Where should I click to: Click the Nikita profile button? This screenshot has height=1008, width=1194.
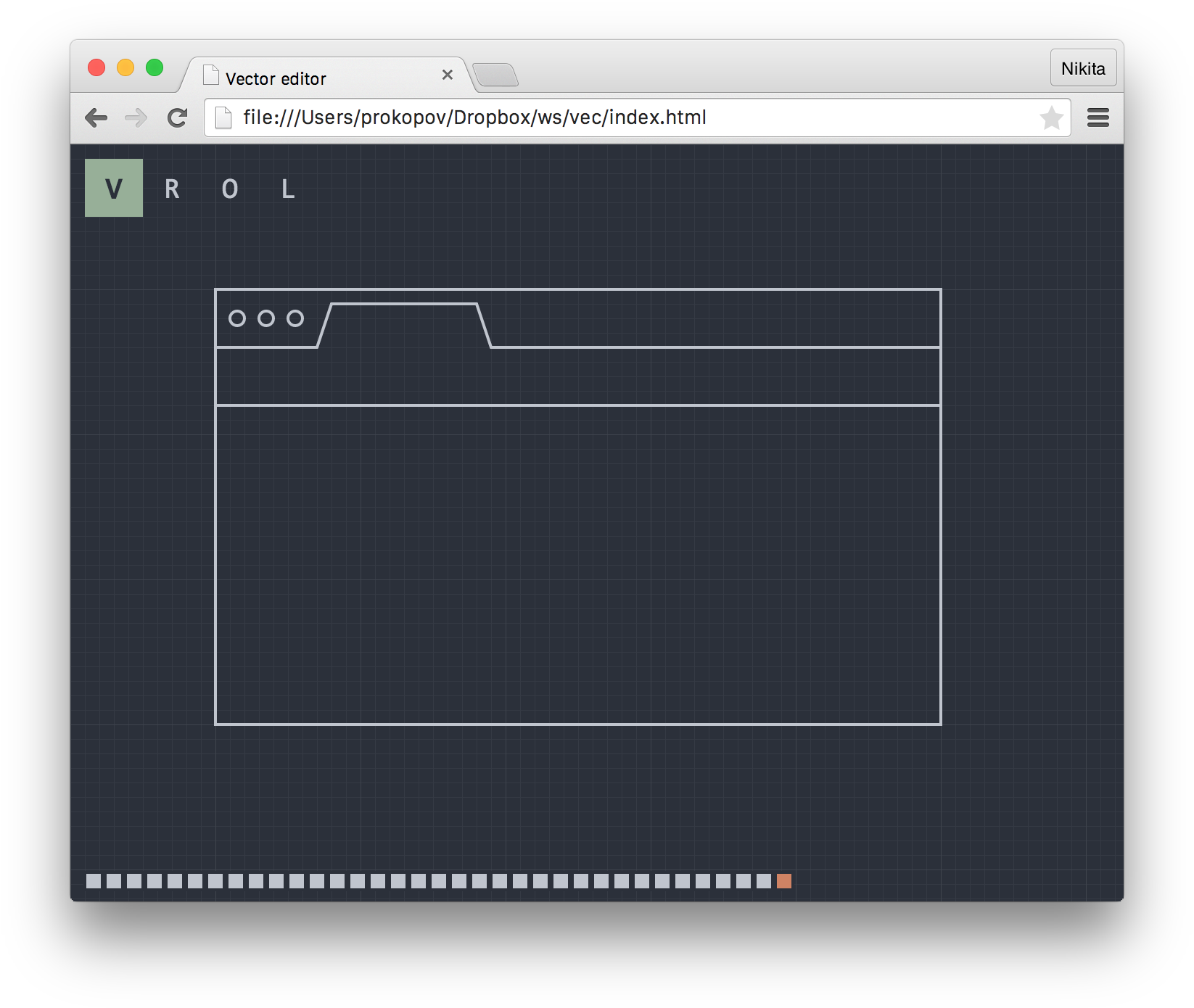click(1083, 68)
